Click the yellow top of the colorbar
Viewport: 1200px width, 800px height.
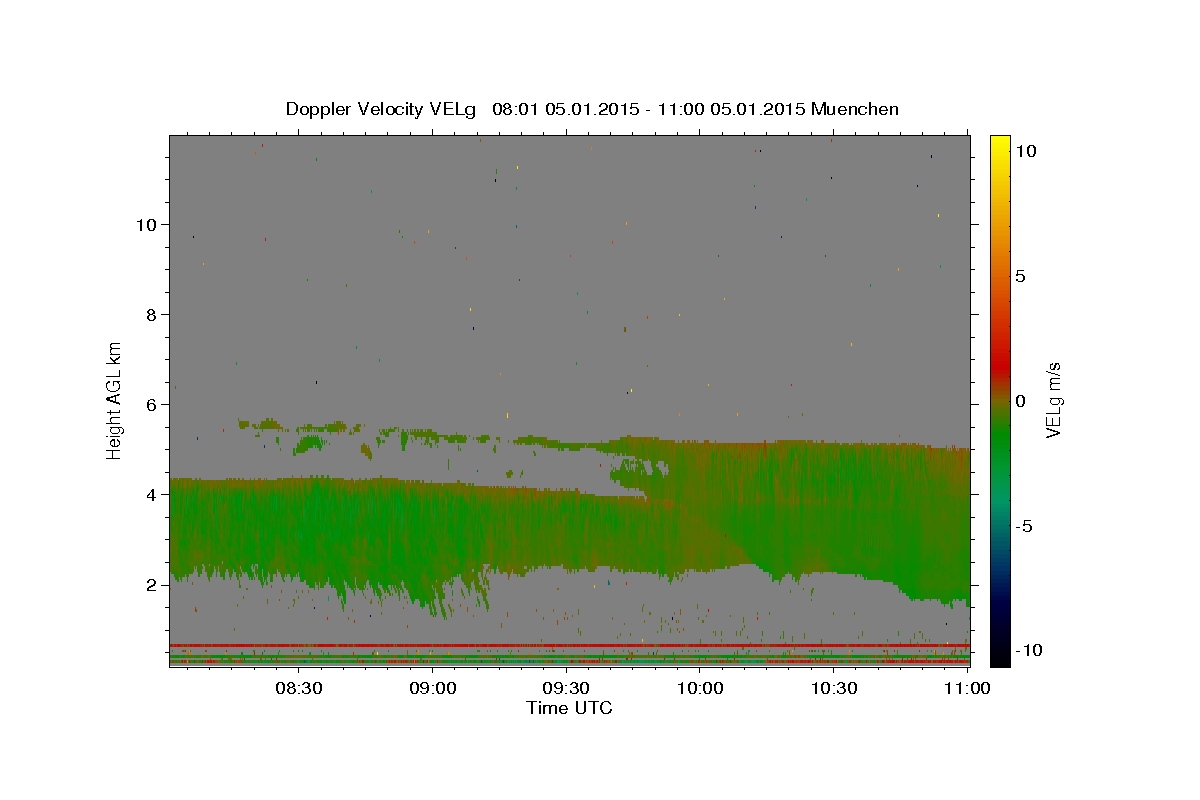pos(999,147)
